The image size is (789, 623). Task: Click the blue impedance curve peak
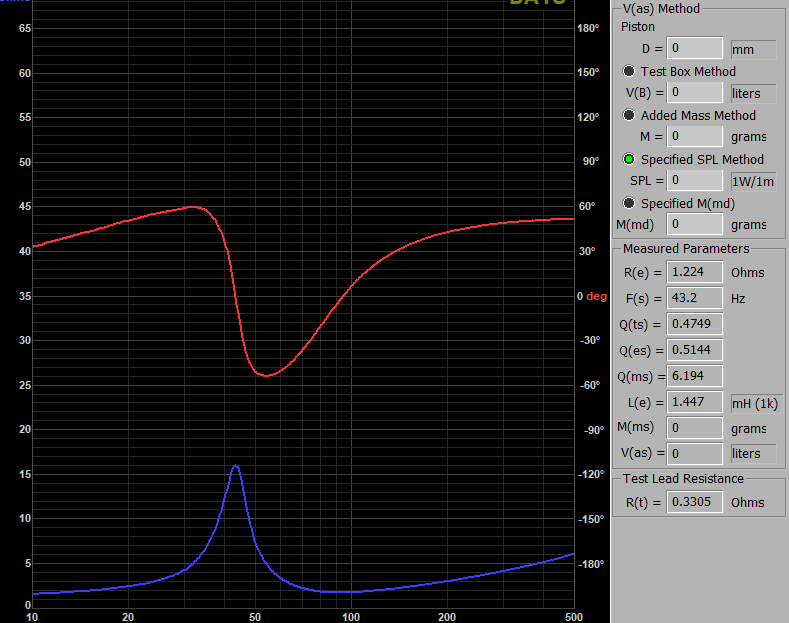pos(235,465)
